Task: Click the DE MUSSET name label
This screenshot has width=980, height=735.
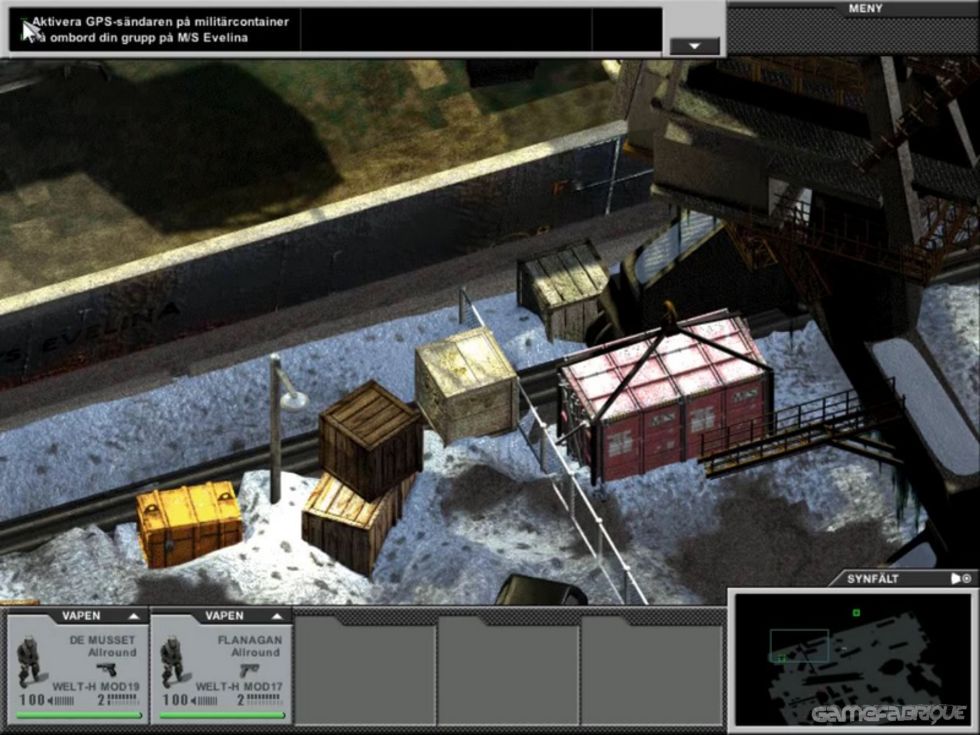Action: (x=102, y=640)
